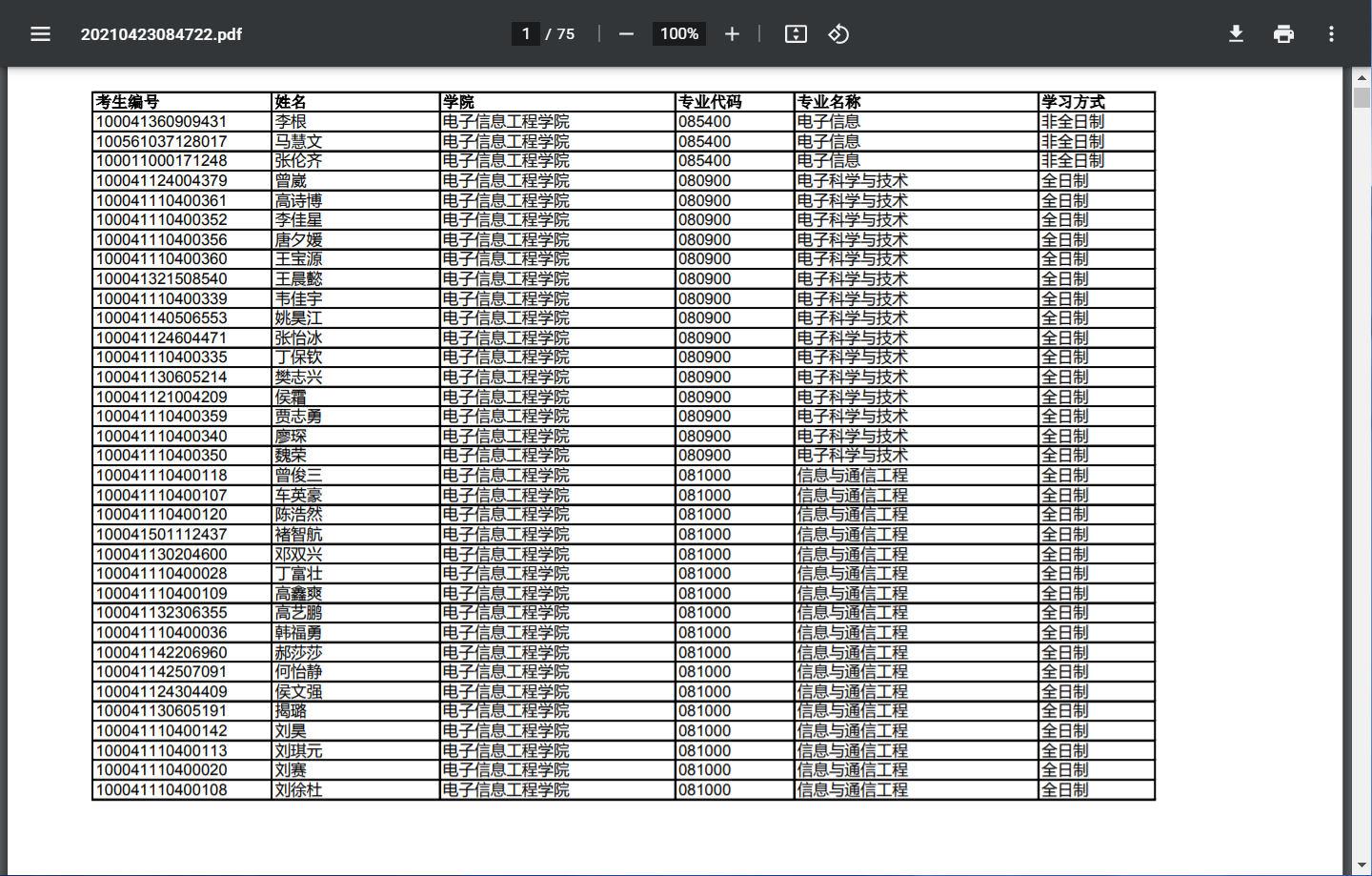1372x876 pixels.
Task: Select exam number 100561037128017
Action: click(x=162, y=141)
